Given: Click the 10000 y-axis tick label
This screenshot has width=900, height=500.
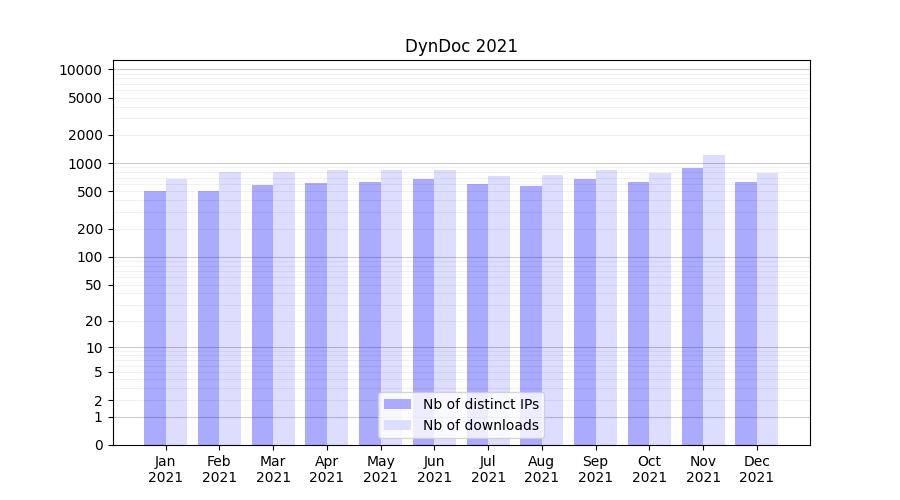Looking at the screenshot, I should [80, 70].
